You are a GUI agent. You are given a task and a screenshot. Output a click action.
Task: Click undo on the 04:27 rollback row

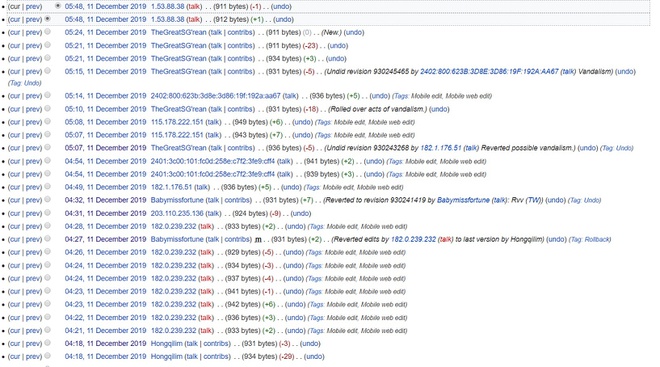556,239
